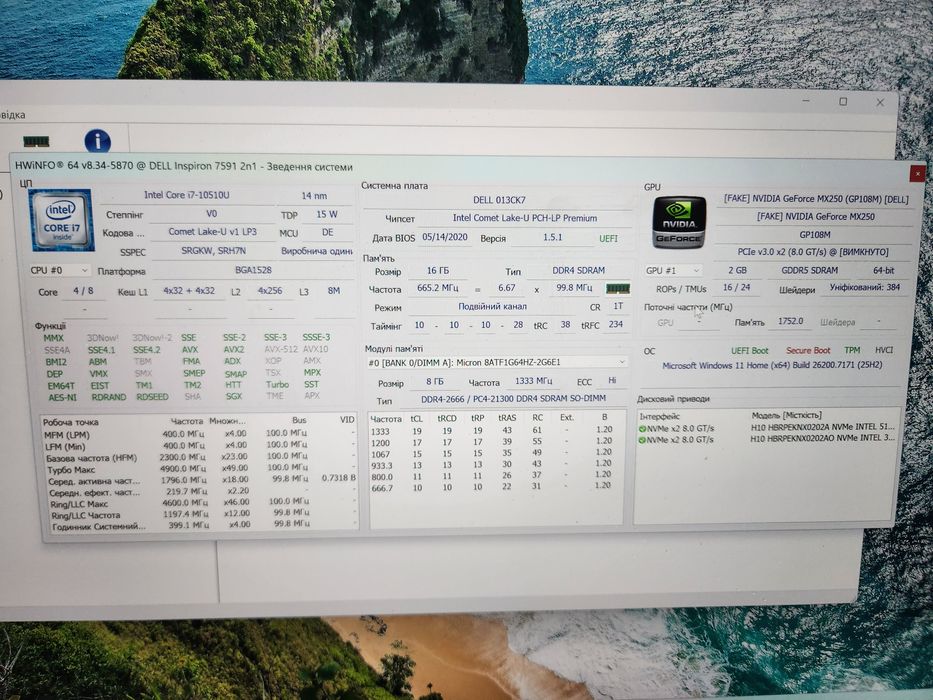The height and width of the screenshot is (700, 933).
Task: Click the memory module icon next to 99.8 МГц
Action: click(x=618, y=289)
